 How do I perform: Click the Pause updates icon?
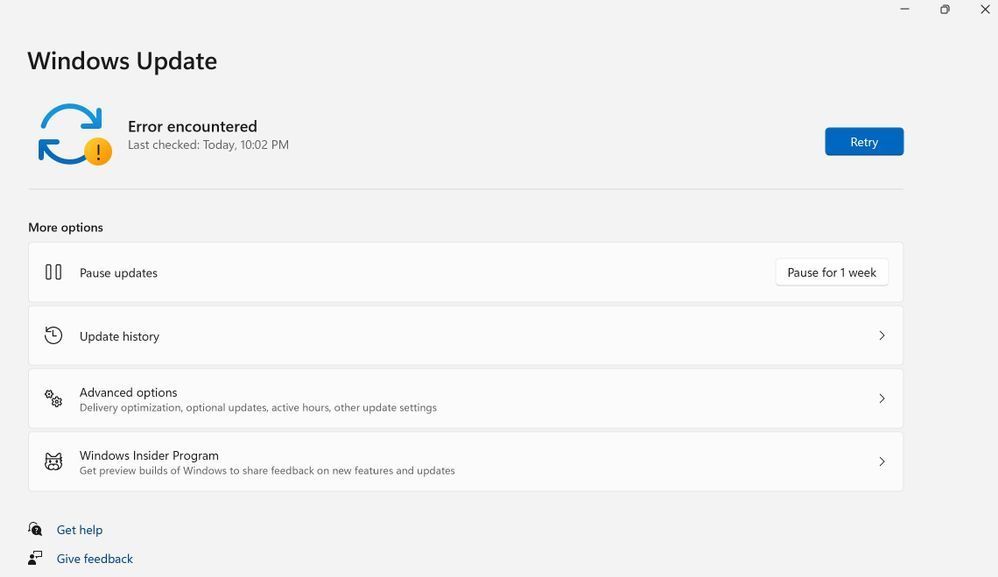(x=53, y=272)
